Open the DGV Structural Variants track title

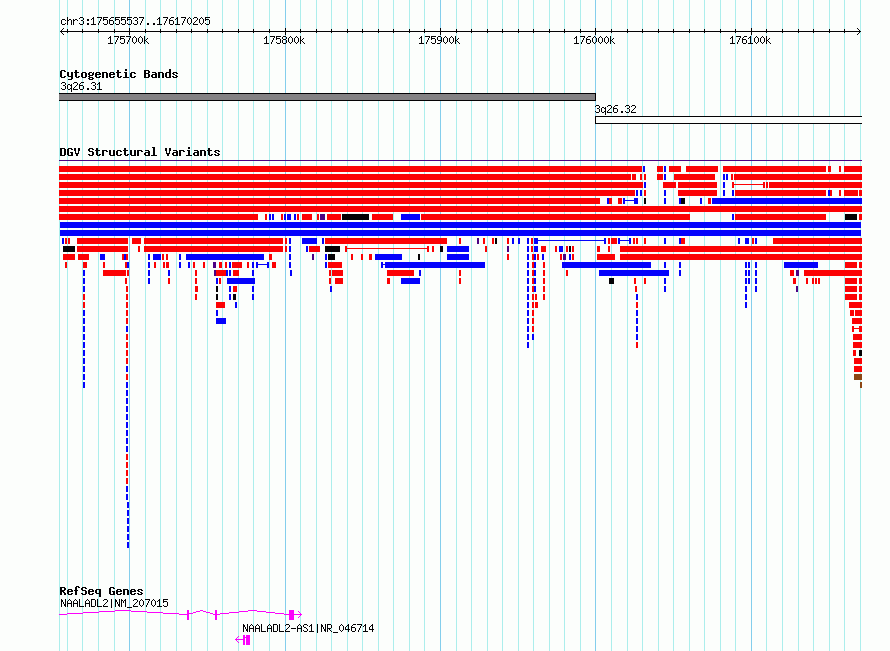[140, 152]
